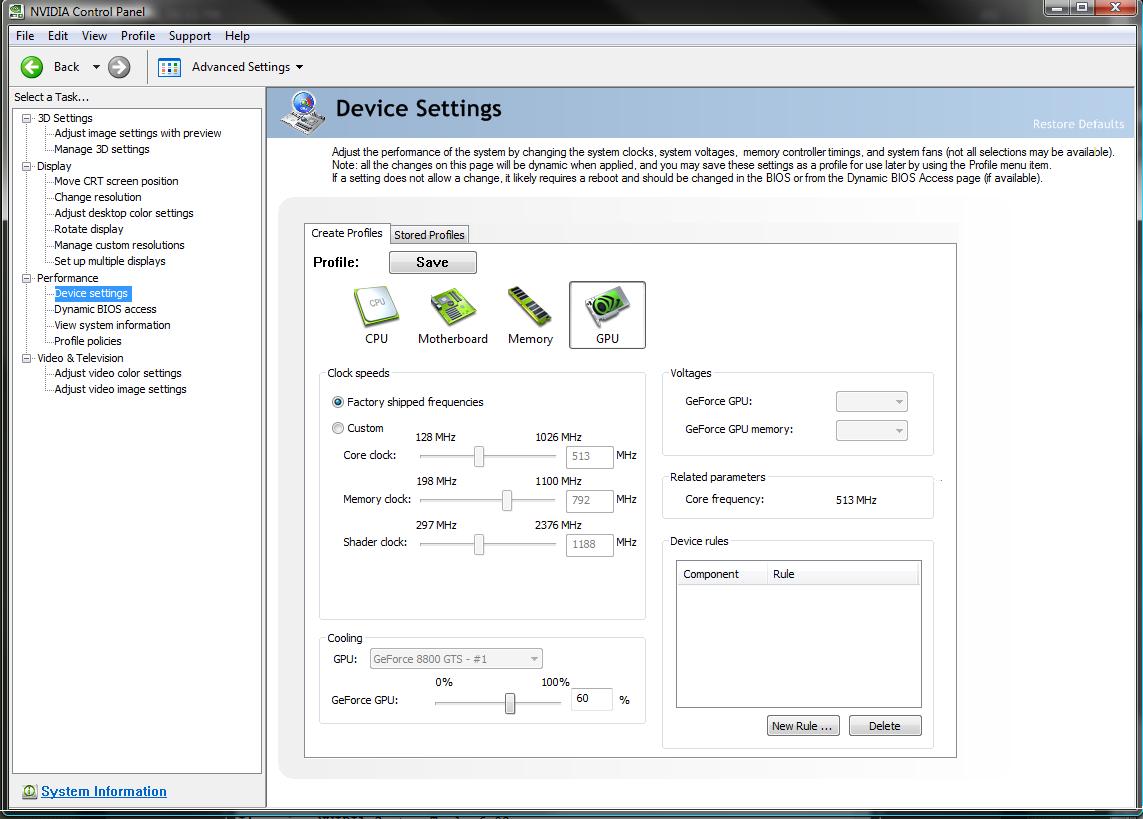Screen dimensions: 1143x819
Task: Open Manage 3D settings
Action: (x=102, y=149)
